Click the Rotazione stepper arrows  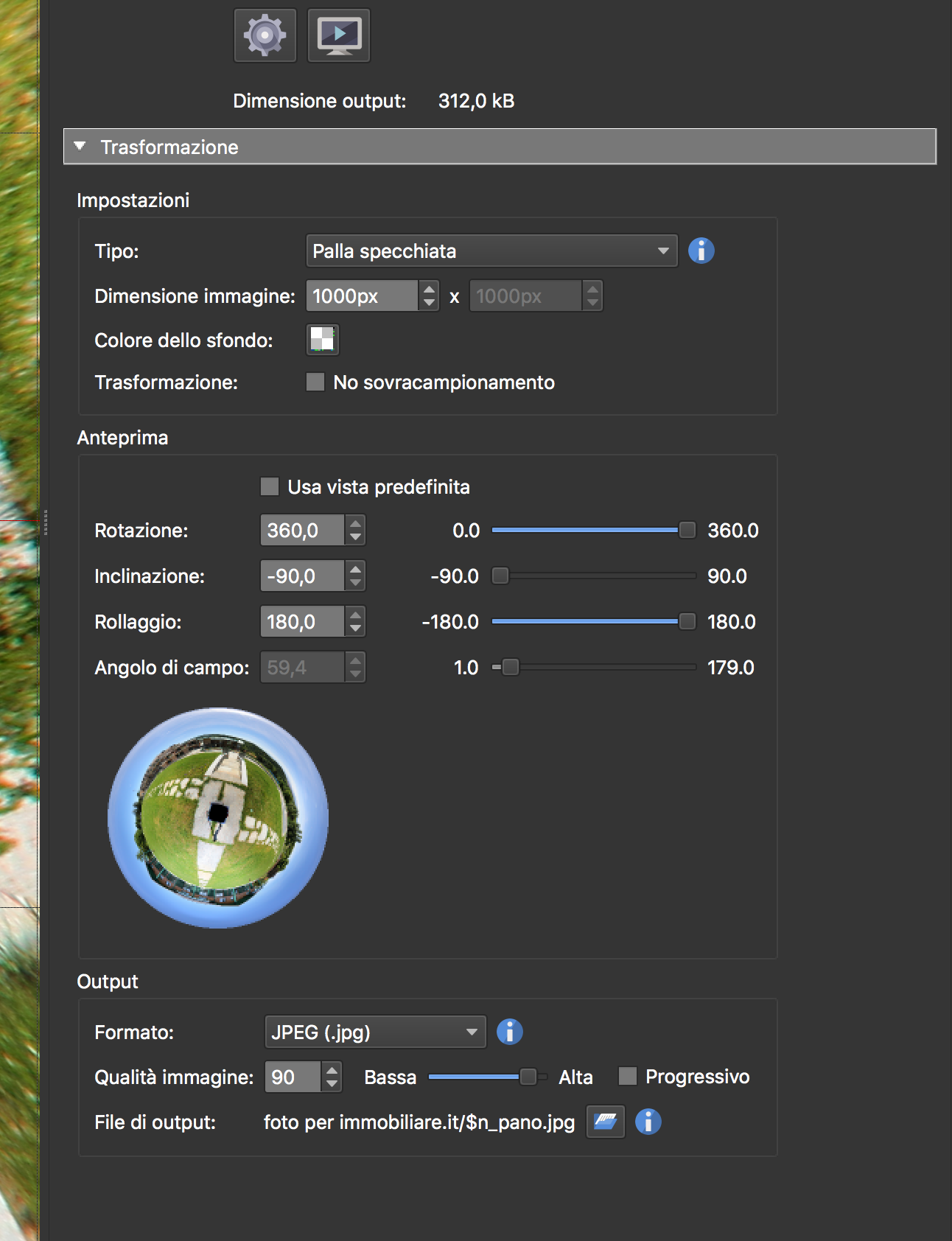click(x=355, y=530)
